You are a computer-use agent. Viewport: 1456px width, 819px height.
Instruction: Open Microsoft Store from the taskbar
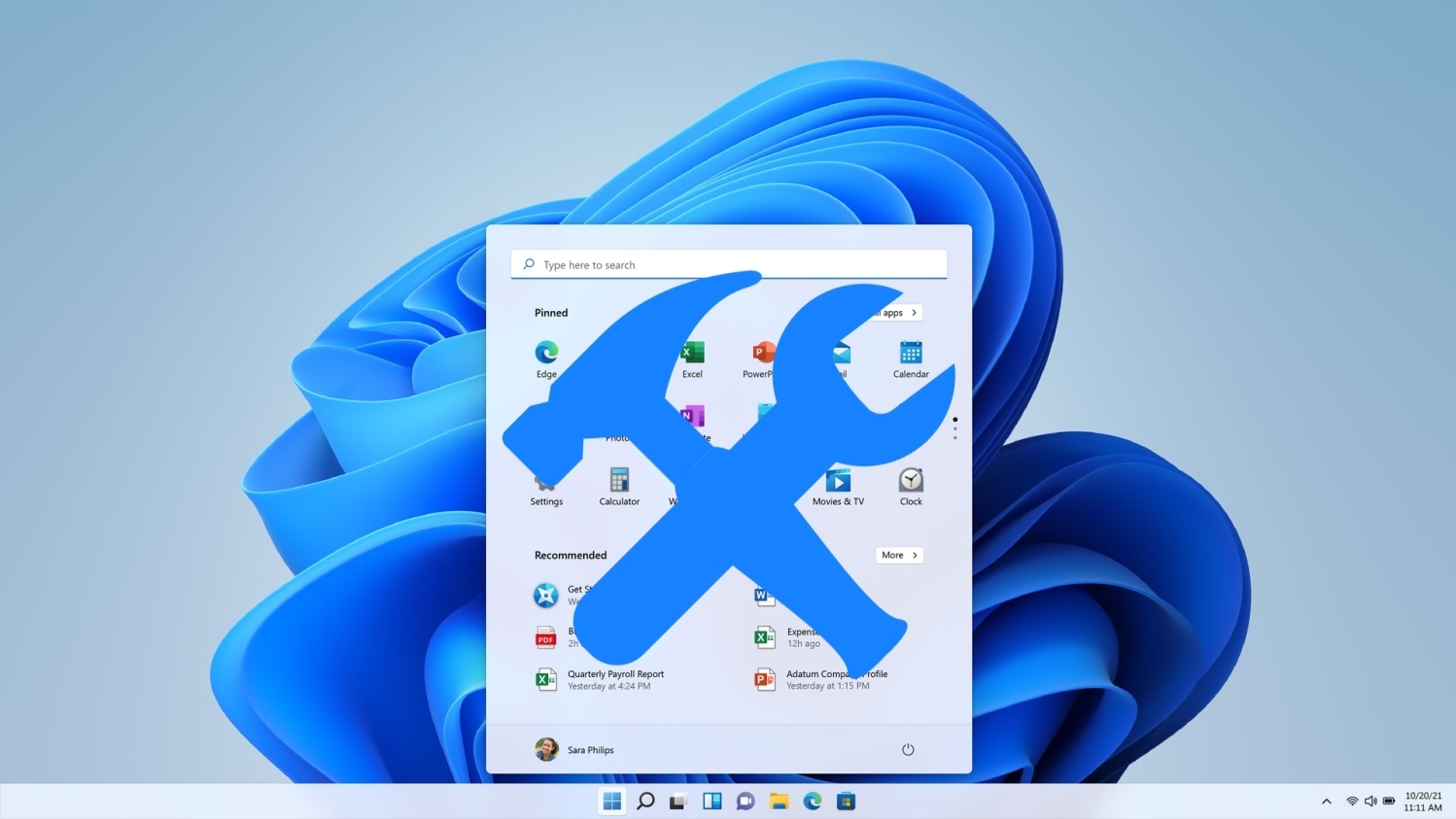coord(846,802)
